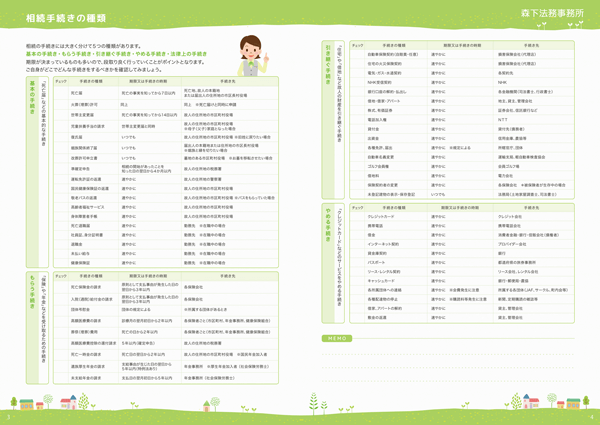Click the 基本の手続き vertical section label

click(x=32, y=98)
